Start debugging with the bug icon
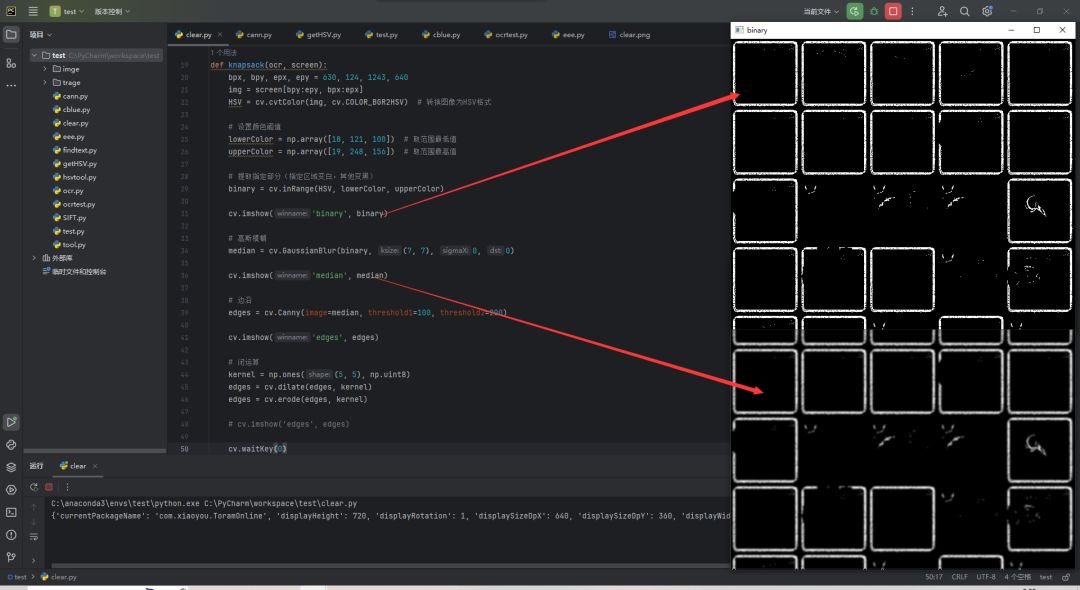Viewport: 1080px width, 590px height. (874, 11)
